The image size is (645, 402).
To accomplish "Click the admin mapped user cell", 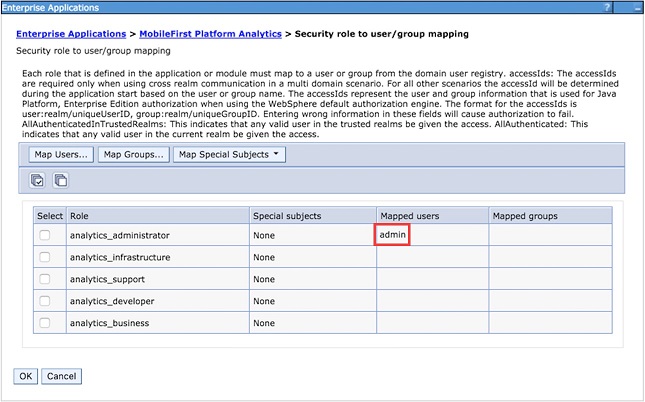I will 392,235.
